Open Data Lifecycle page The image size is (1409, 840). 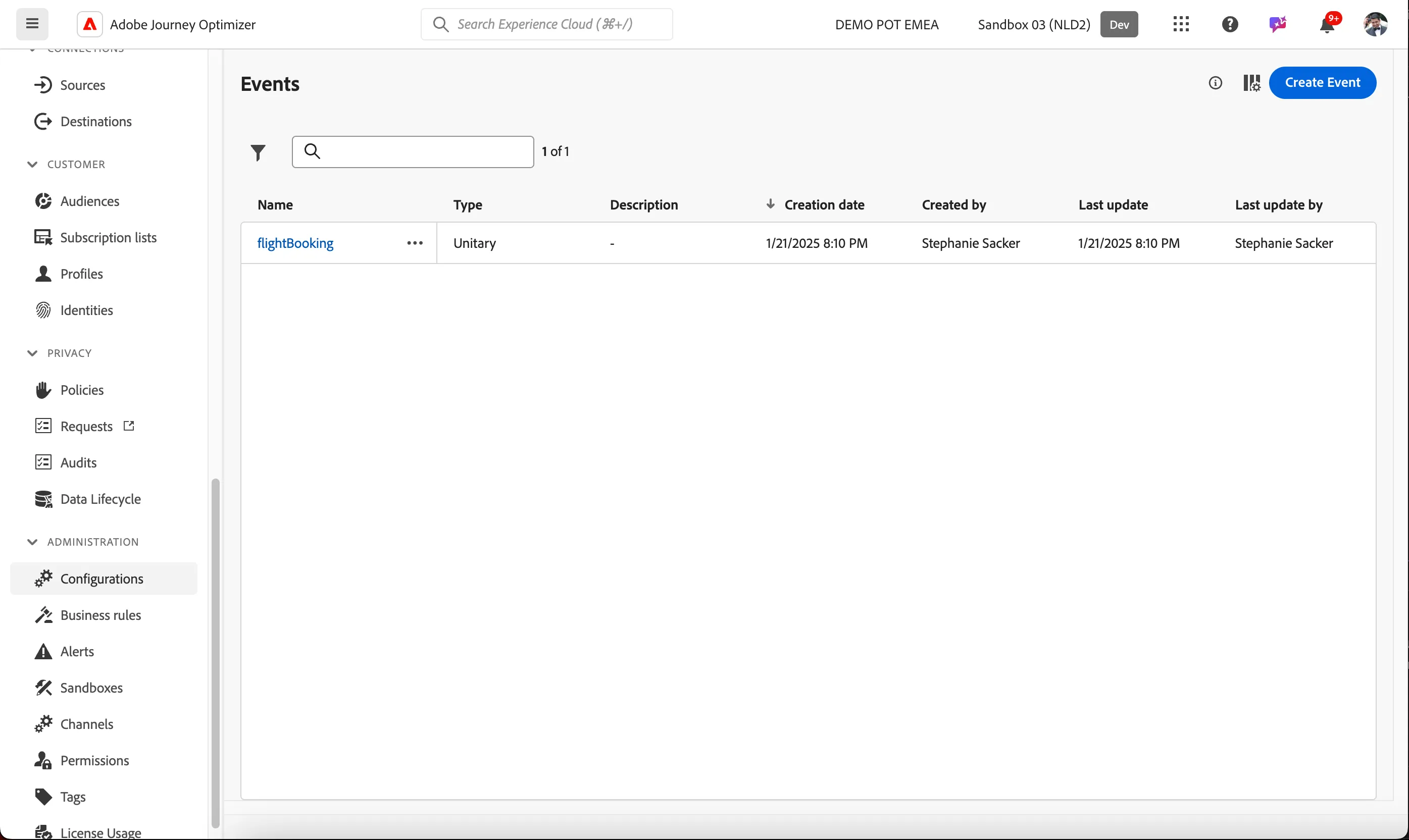click(x=88, y=499)
